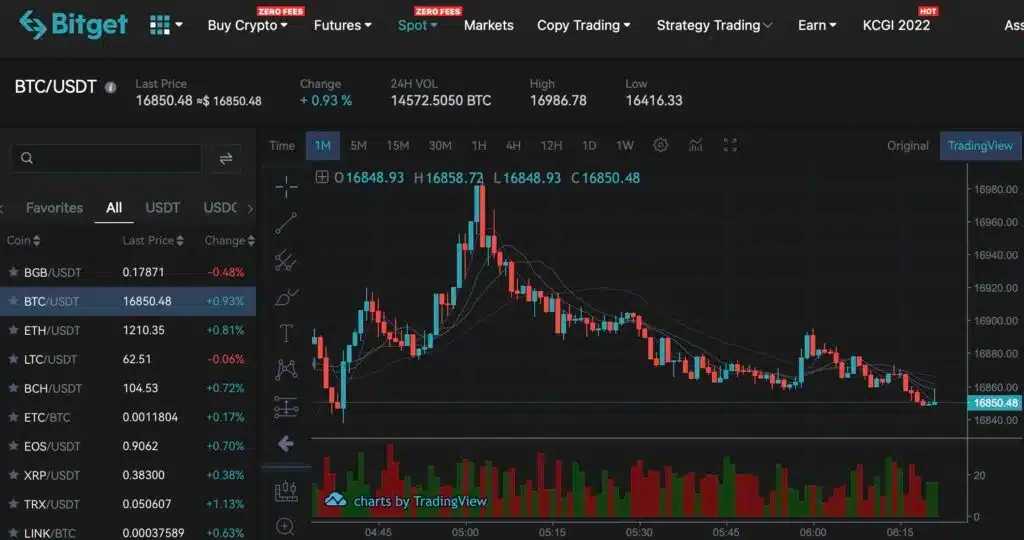Select the 15M timeframe
Image resolution: width=1024 pixels, height=540 pixels.
[397, 145]
